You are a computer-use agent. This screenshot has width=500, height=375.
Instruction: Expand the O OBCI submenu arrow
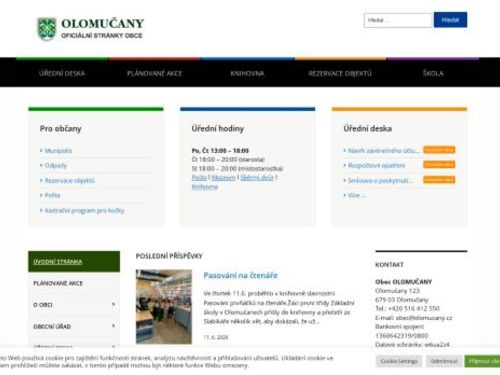(x=114, y=304)
